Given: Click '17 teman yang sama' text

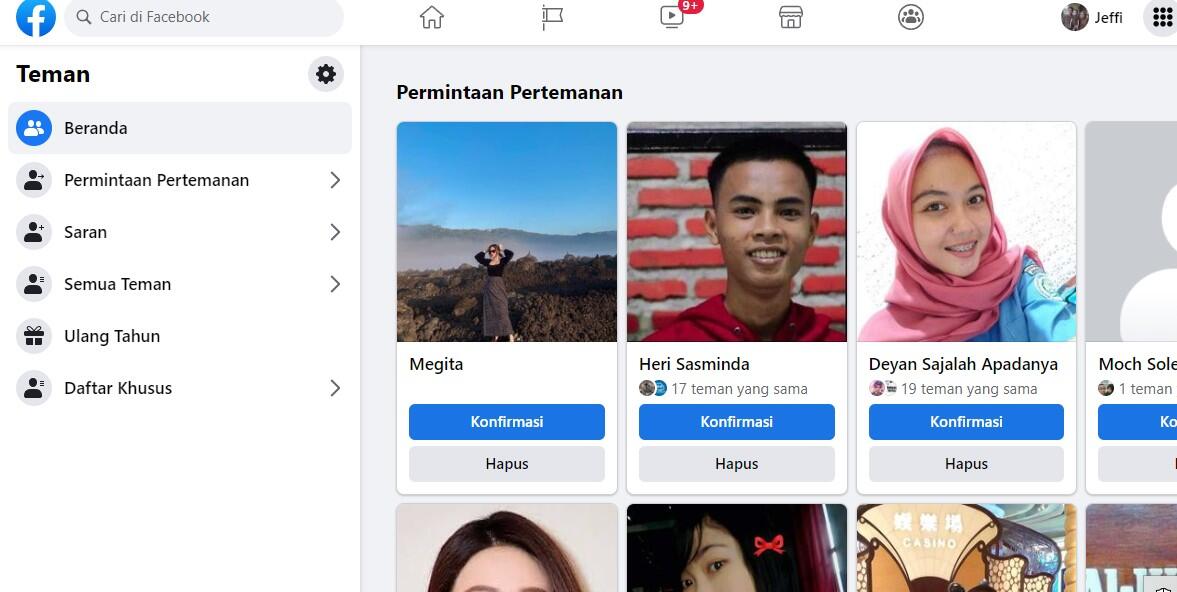Looking at the screenshot, I should click(739, 389).
